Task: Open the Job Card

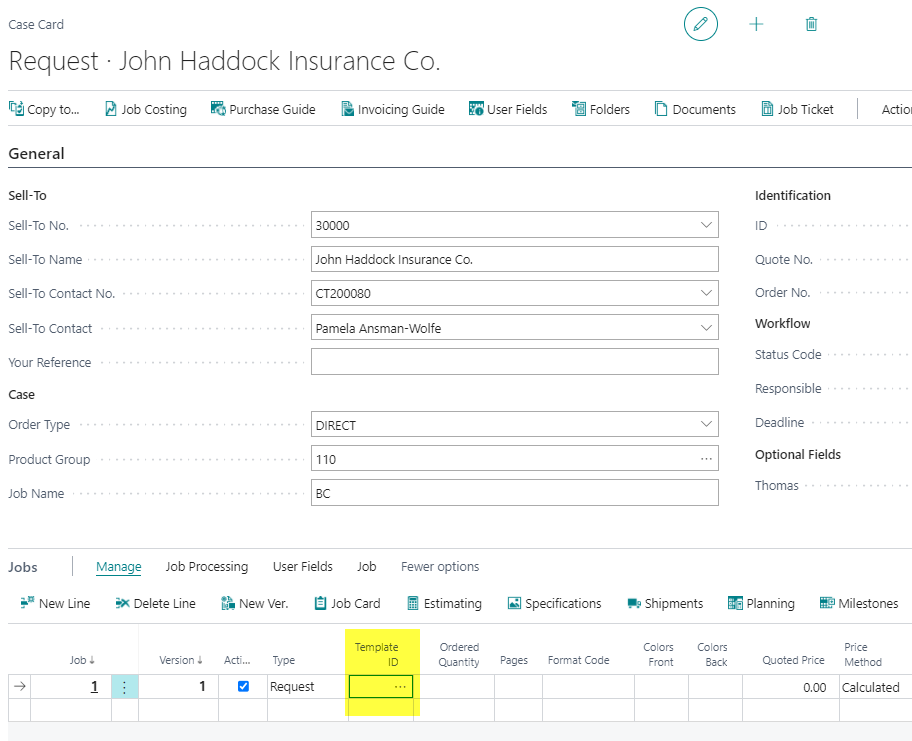Action: [347, 603]
